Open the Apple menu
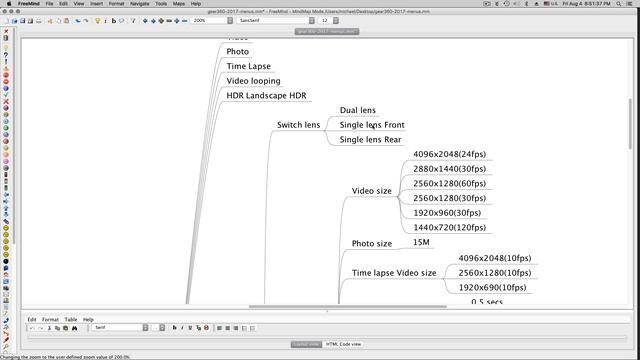 pyautogui.click(x=9, y=4)
